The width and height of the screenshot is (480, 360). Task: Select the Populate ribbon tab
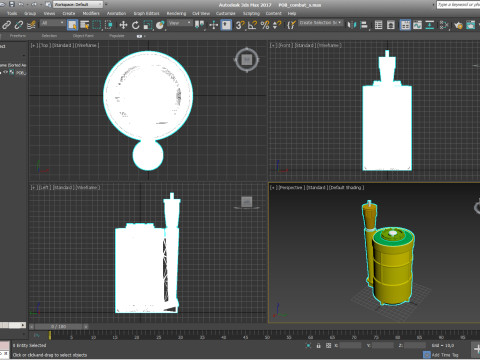point(117,36)
